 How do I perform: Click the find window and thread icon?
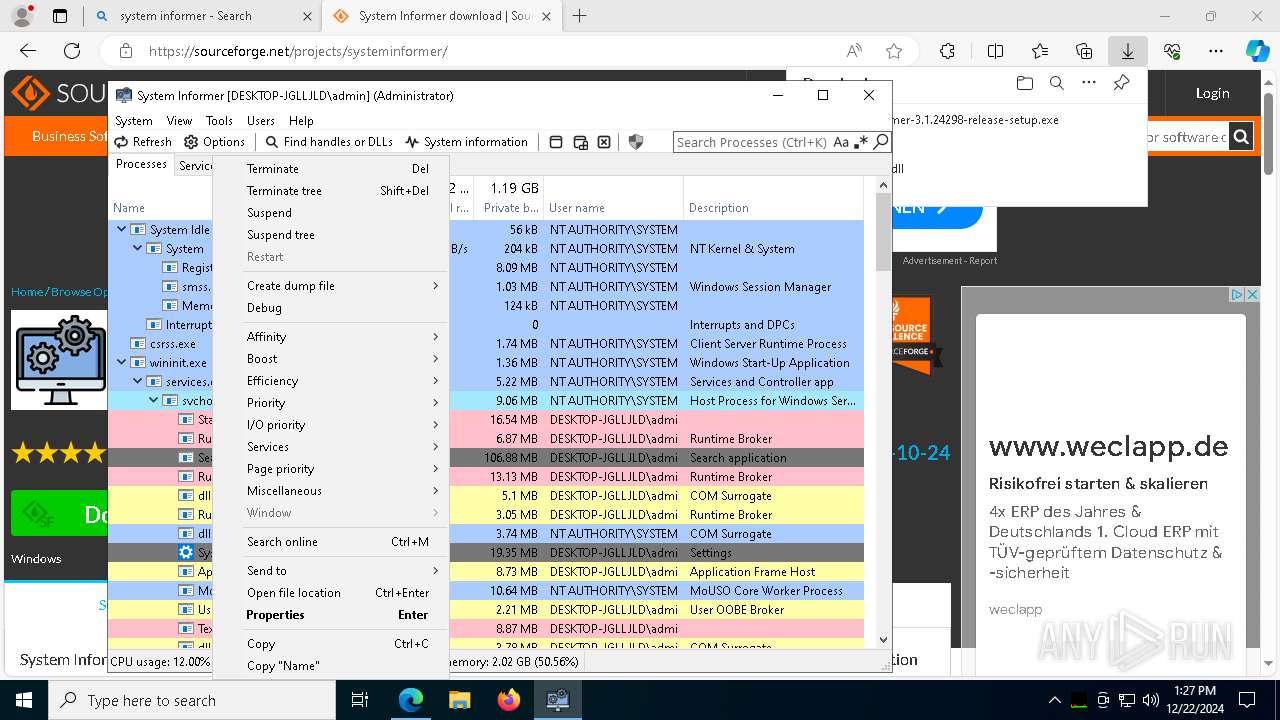coord(580,142)
